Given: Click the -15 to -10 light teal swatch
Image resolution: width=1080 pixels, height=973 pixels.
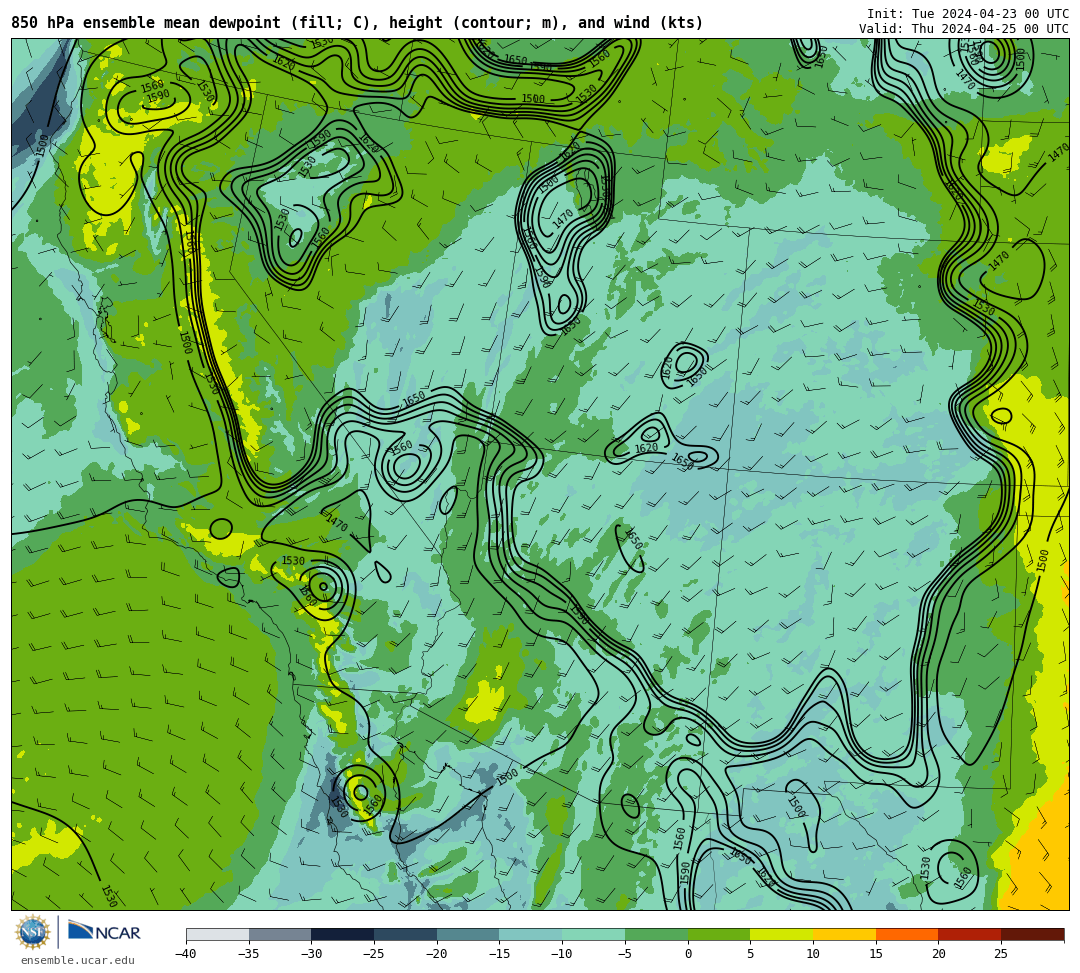Looking at the screenshot, I should click(531, 934).
